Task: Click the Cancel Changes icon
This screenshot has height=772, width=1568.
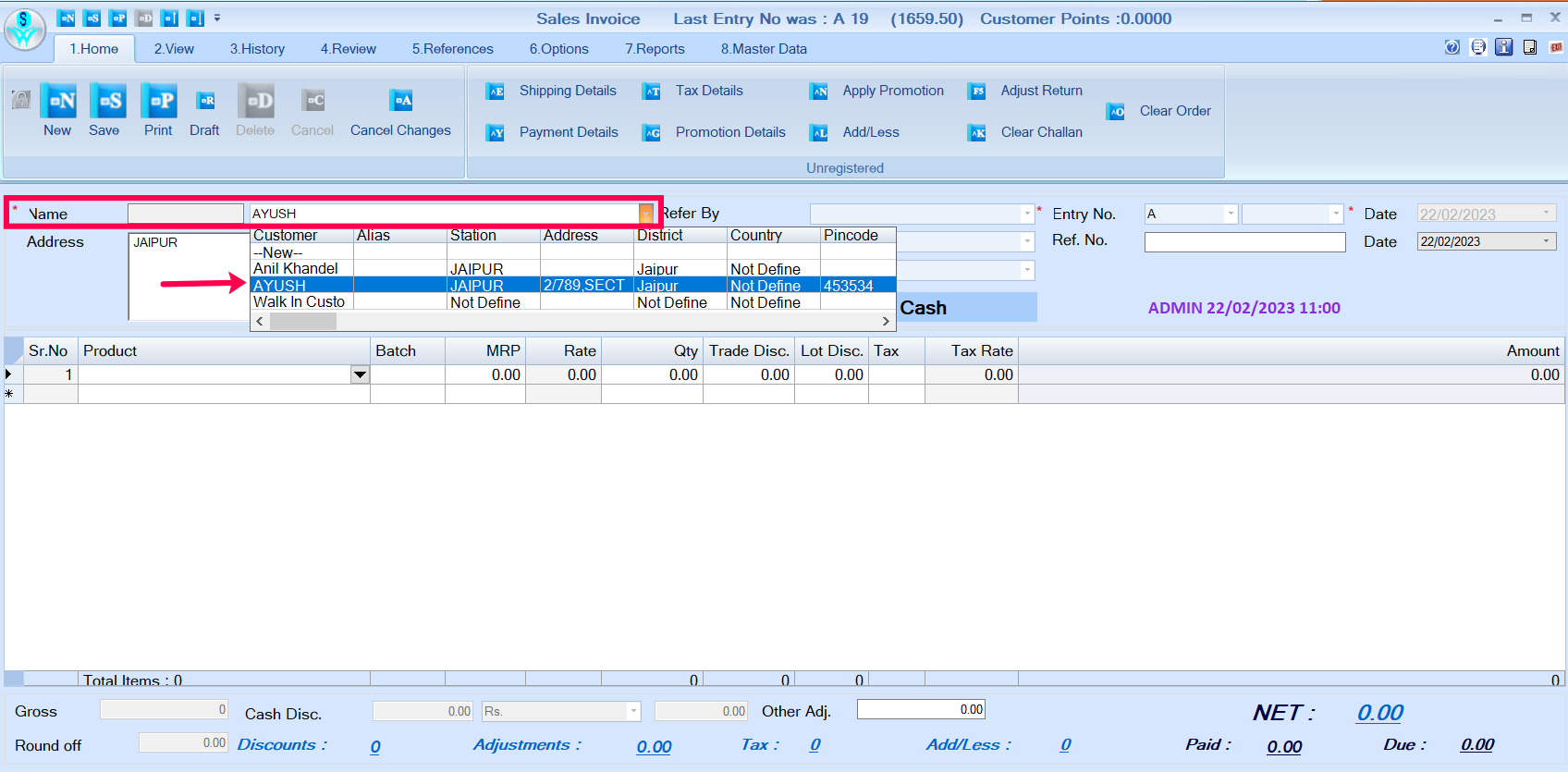Action: [400, 101]
